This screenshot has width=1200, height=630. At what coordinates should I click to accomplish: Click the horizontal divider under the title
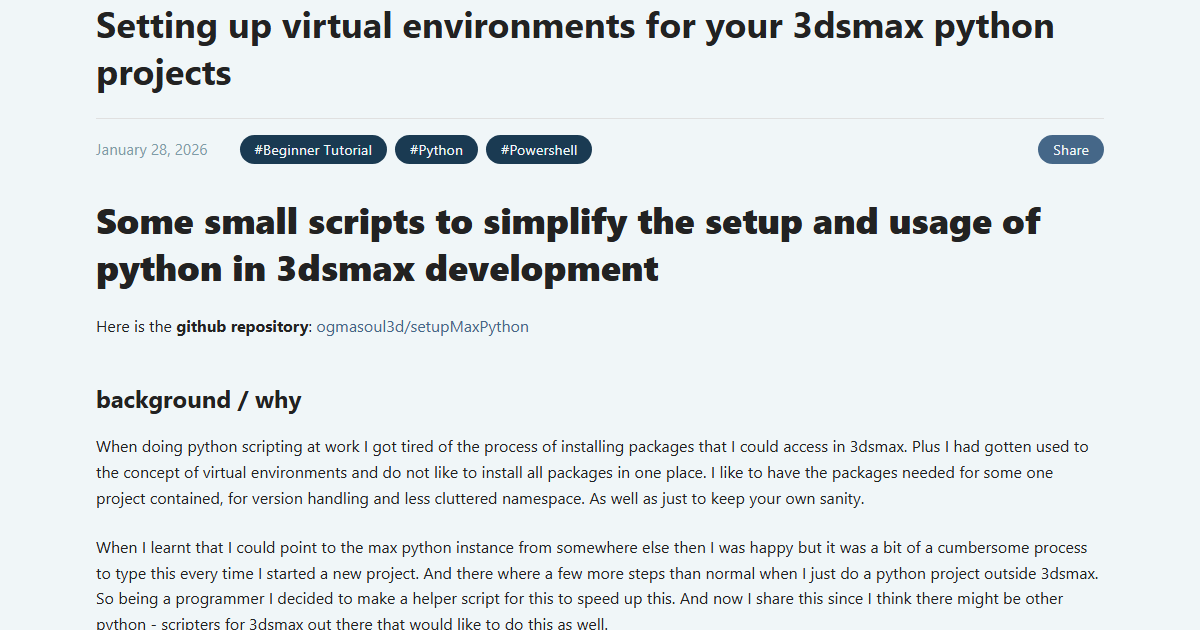click(x=600, y=116)
